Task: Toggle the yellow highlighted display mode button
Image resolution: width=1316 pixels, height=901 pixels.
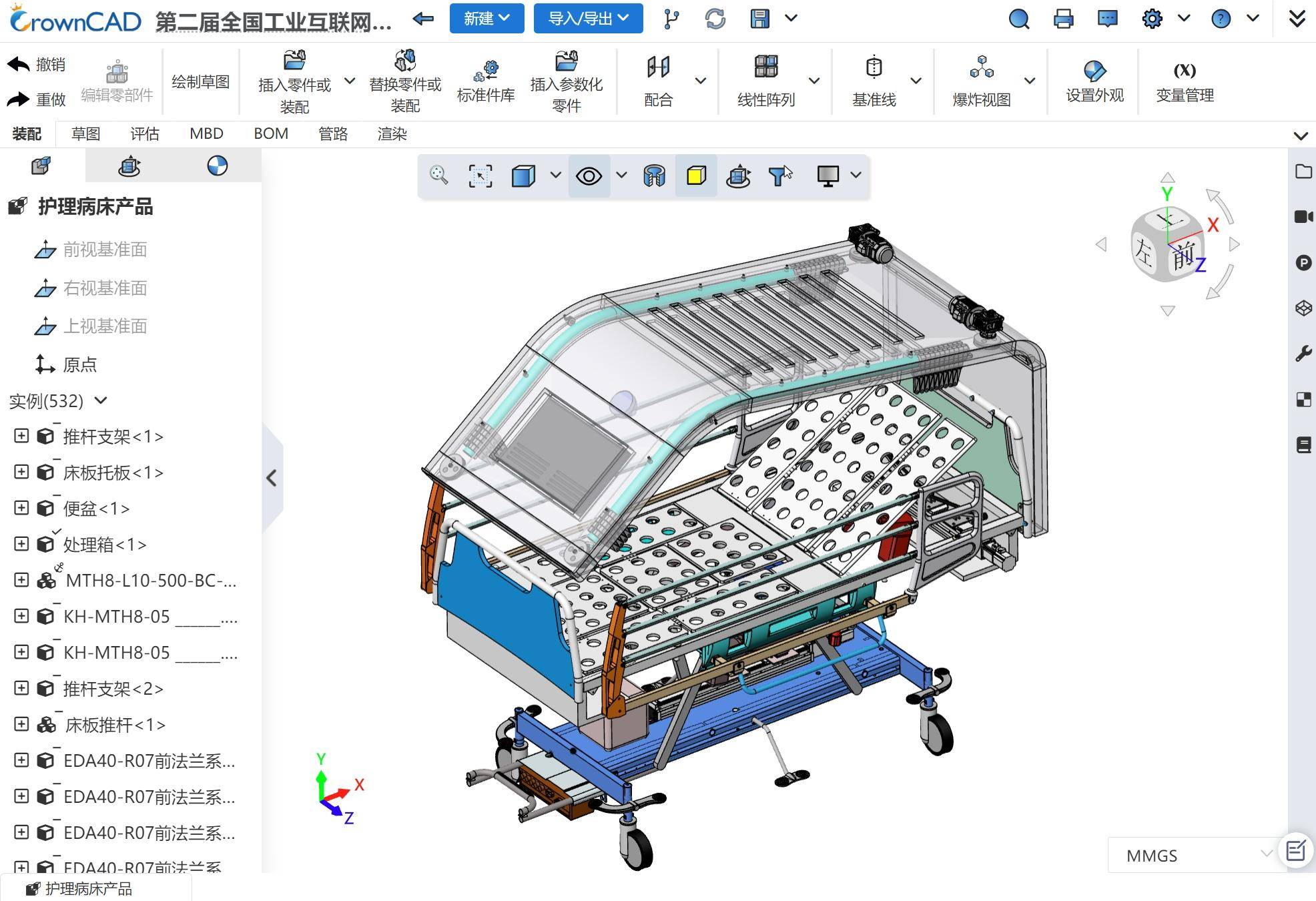Action: (696, 176)
